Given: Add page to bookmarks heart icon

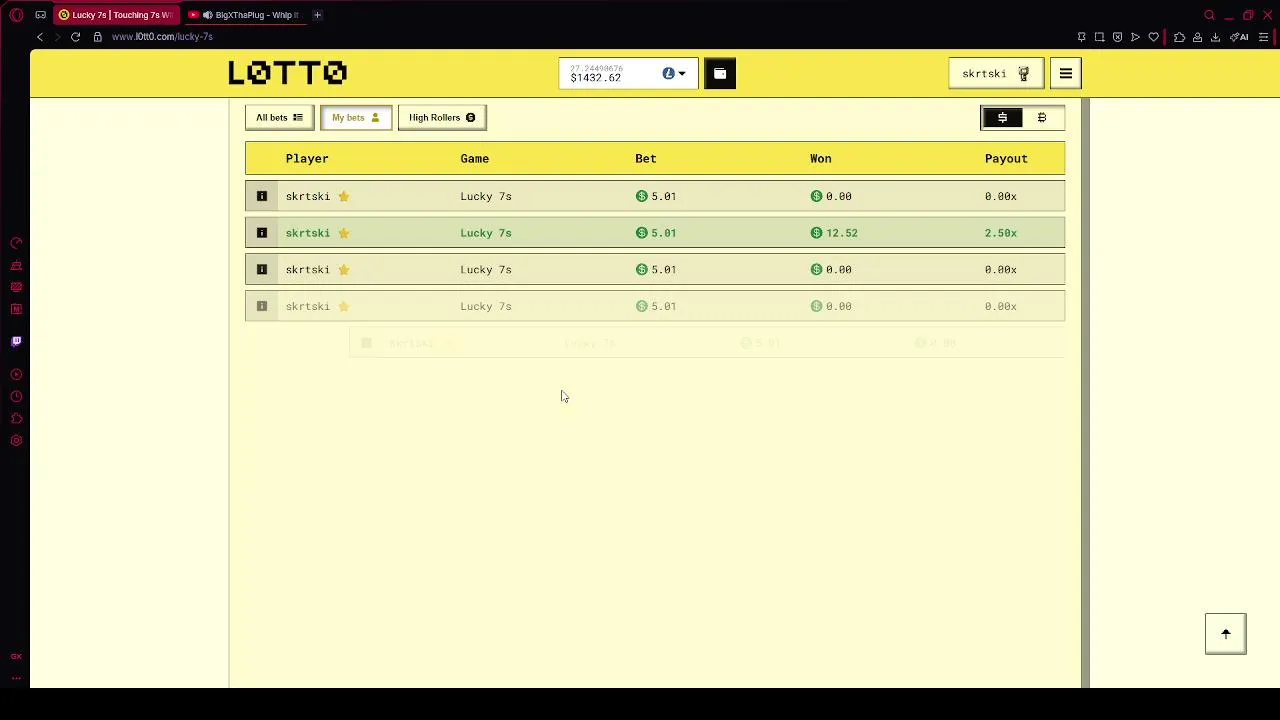Looking at the screenshot, I should pos(1153,37).
